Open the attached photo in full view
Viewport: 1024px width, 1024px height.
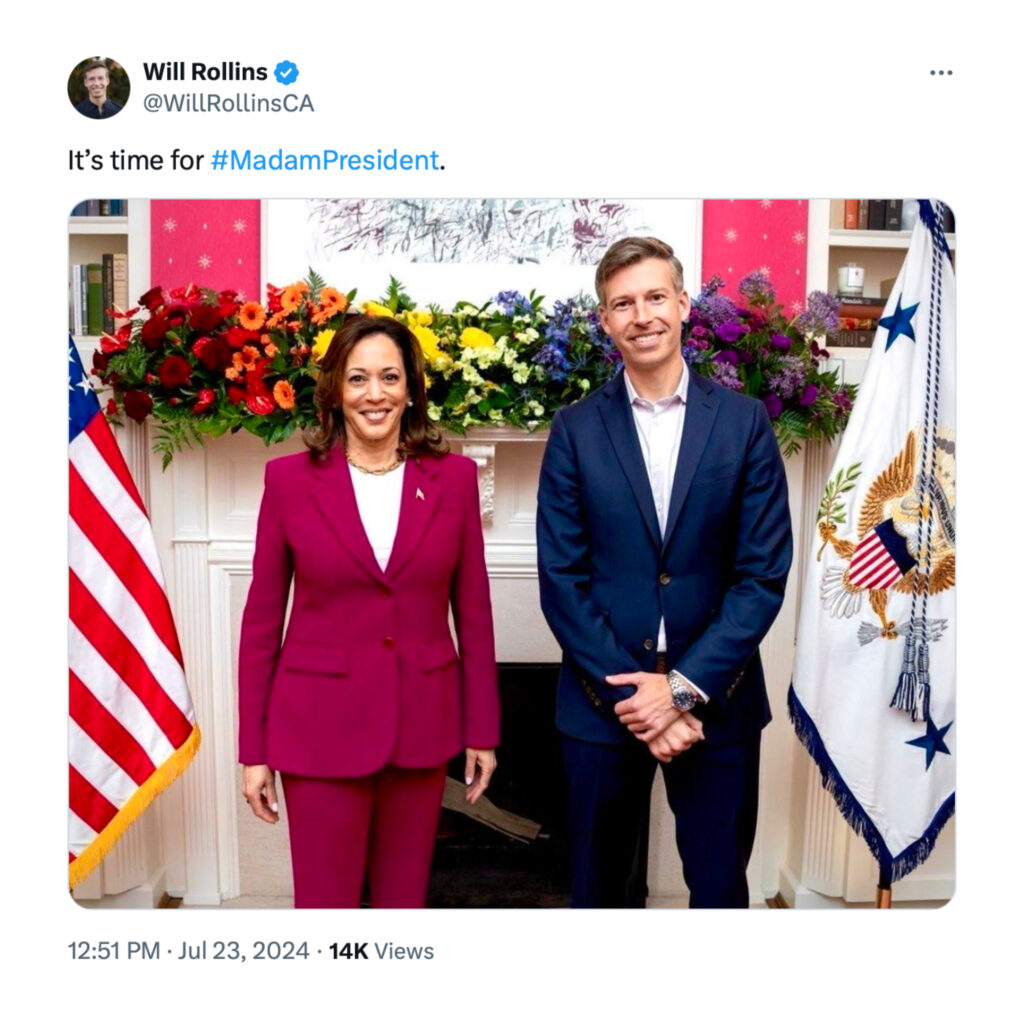(x=512, y=554)
